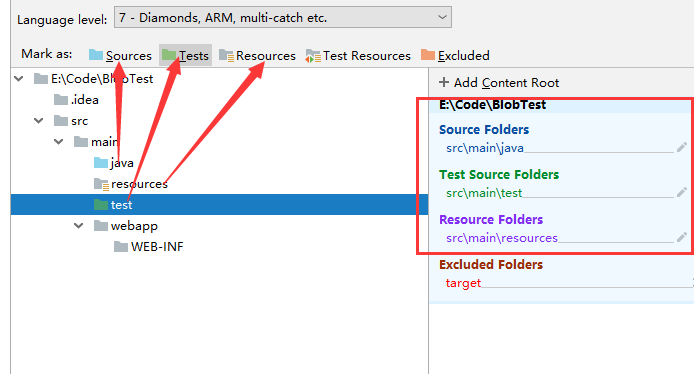The image size is (694, 374).
Task: Edit properties of src\main\resources folder
Action: (682, 237)
